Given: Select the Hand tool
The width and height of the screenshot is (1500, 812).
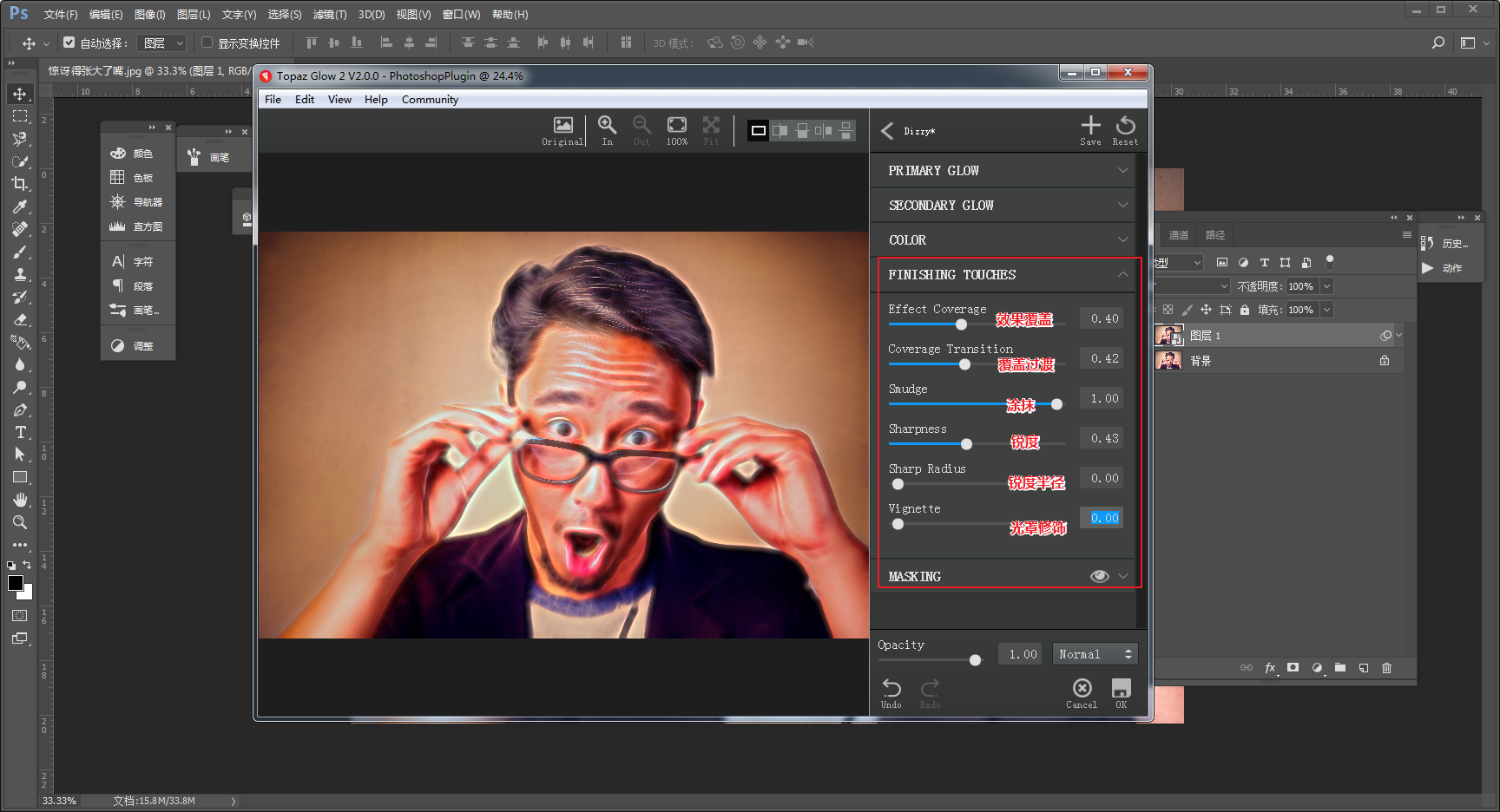Looking at the screenshot, I should (x=19, y=500).
